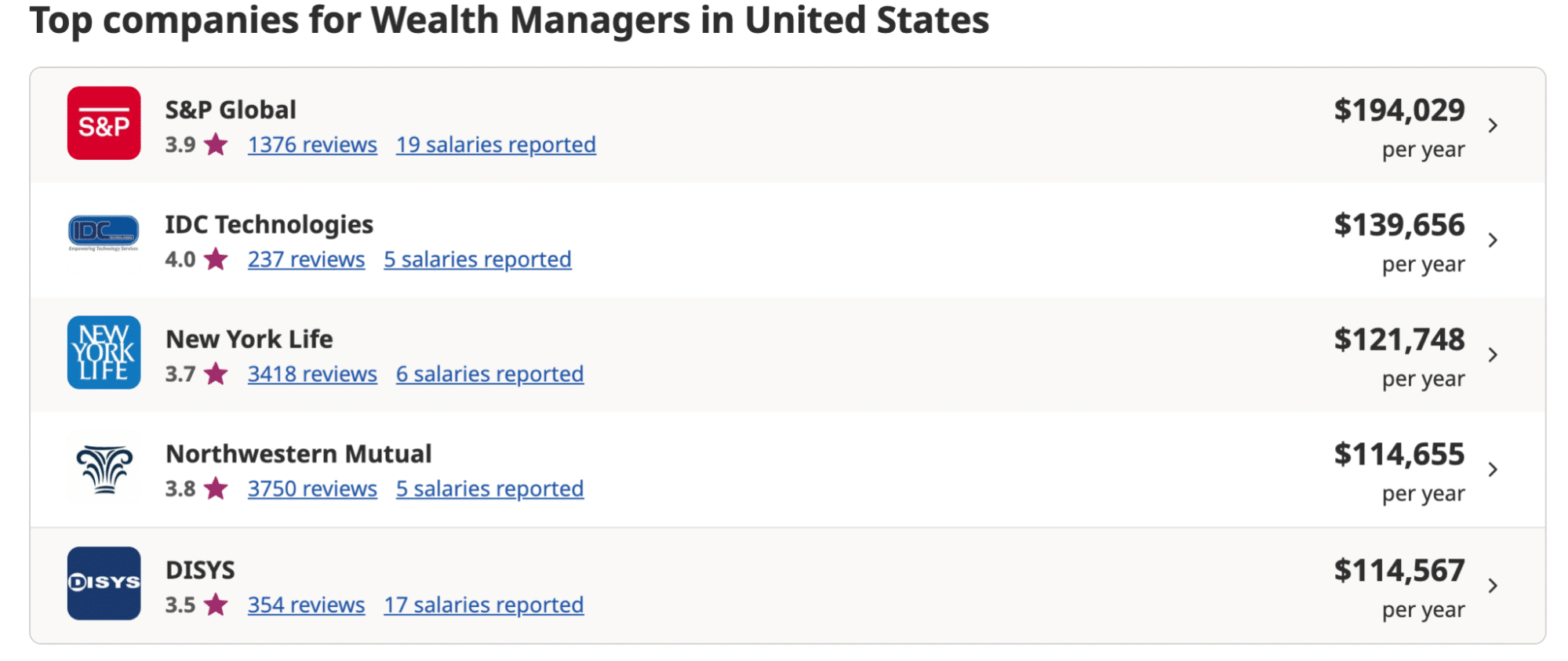
Task: View New York Life 3418 reviews
Action: 312,374
